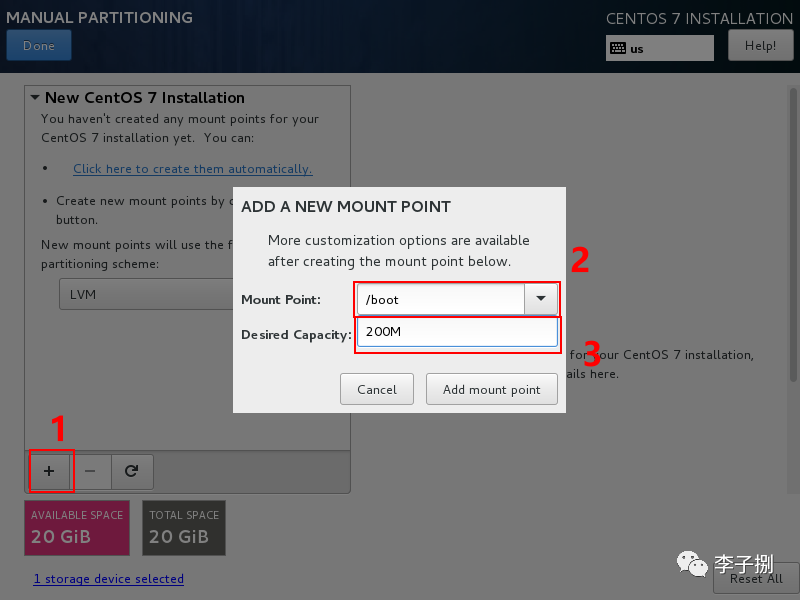Collapse the New CentOS 7 Installation section

35,98
